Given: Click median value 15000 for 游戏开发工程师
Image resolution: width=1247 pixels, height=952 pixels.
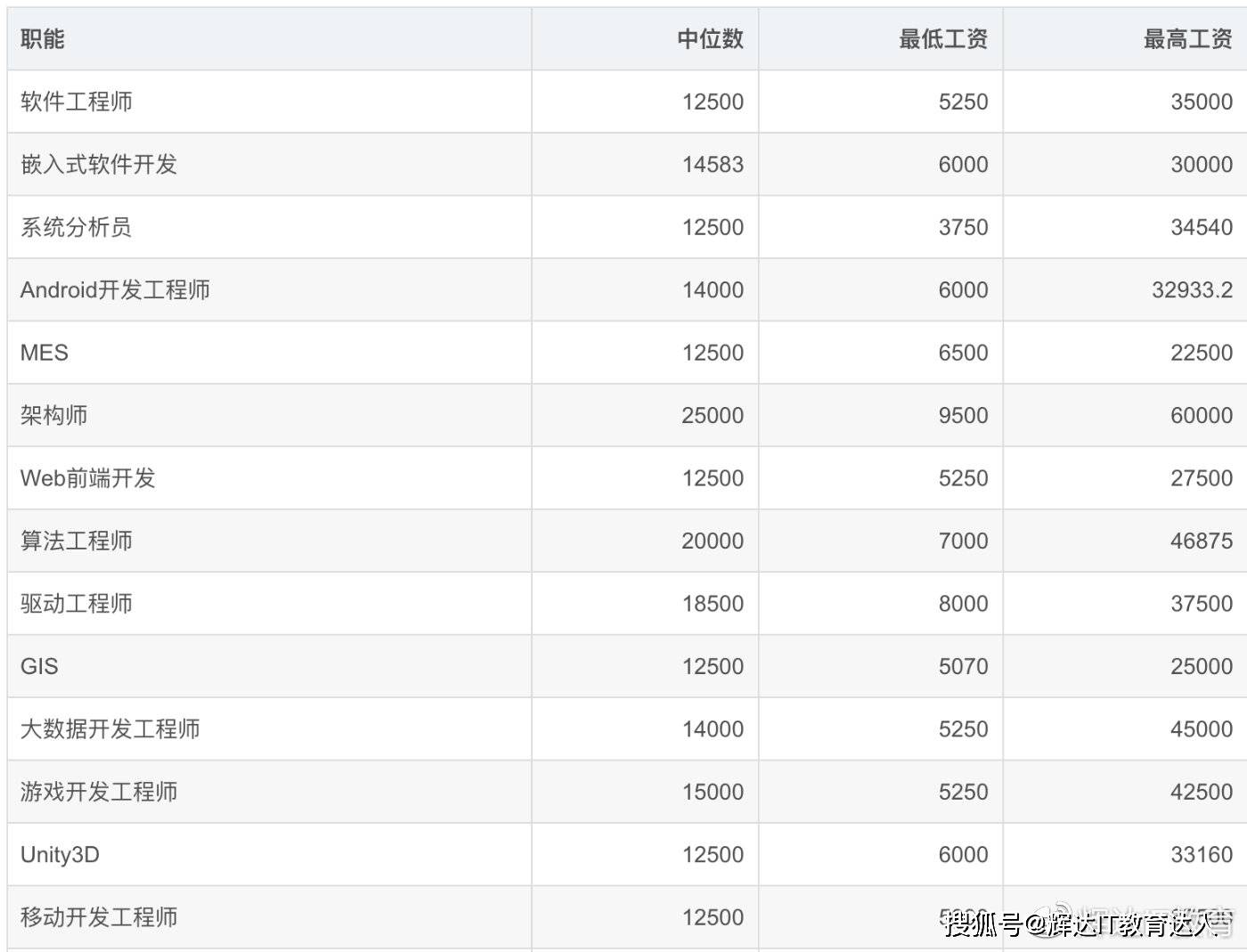Looking at the screenshot, I should 713,792.
